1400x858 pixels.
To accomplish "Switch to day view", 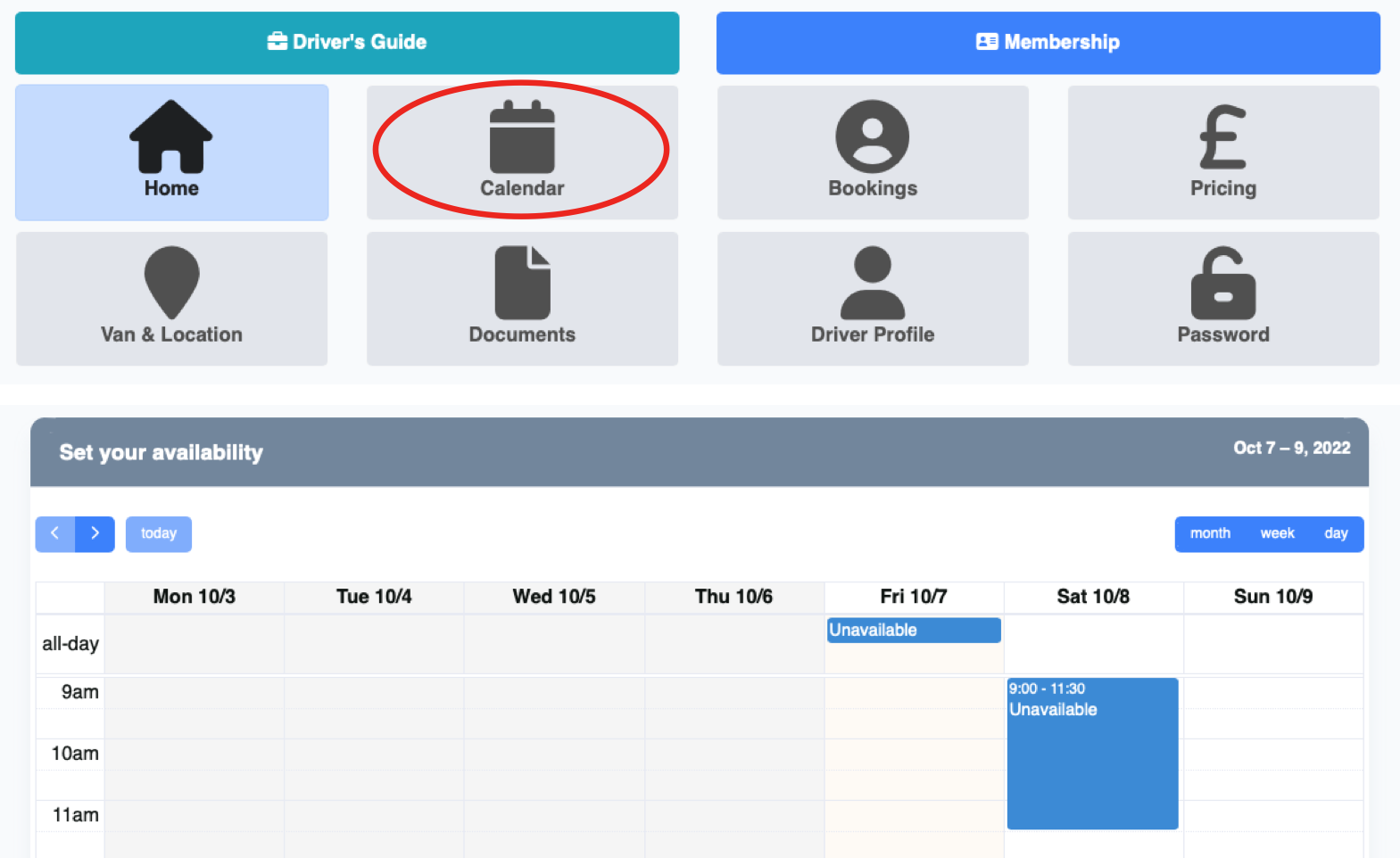I will coord(1336,533).
